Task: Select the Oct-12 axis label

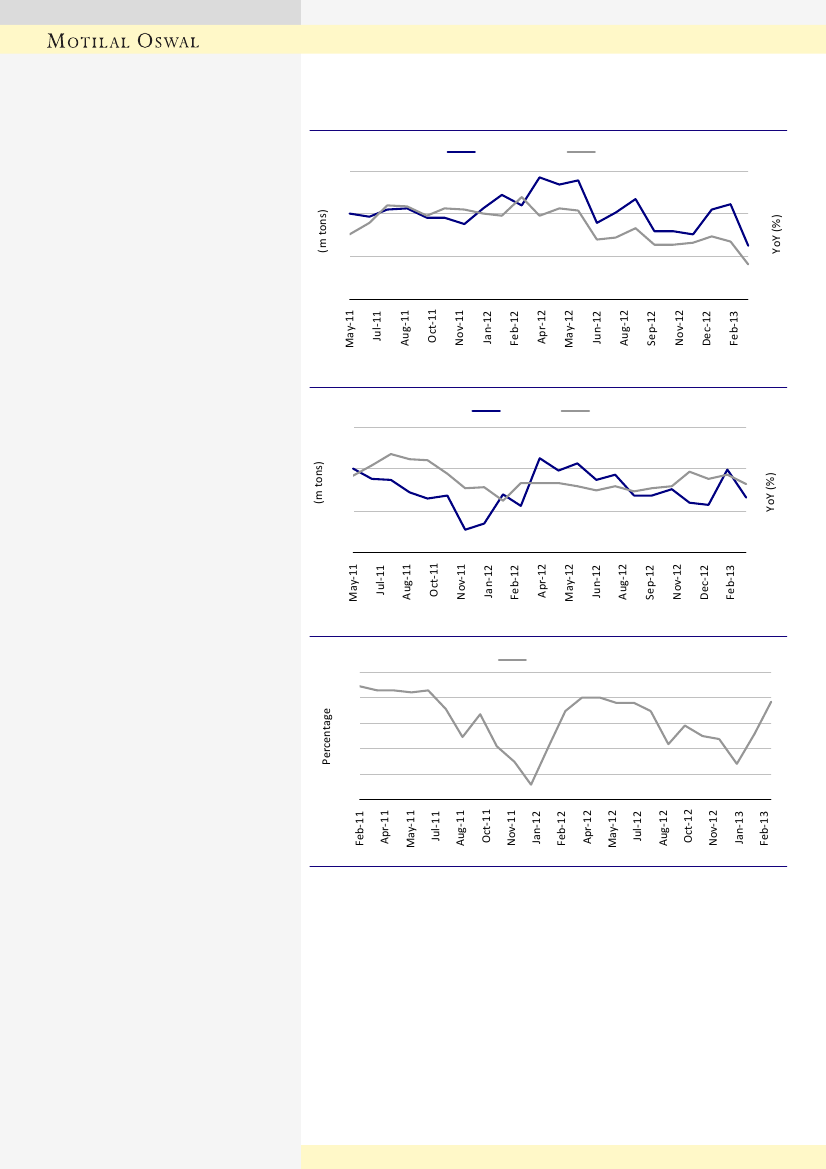Action: point(689,830)
